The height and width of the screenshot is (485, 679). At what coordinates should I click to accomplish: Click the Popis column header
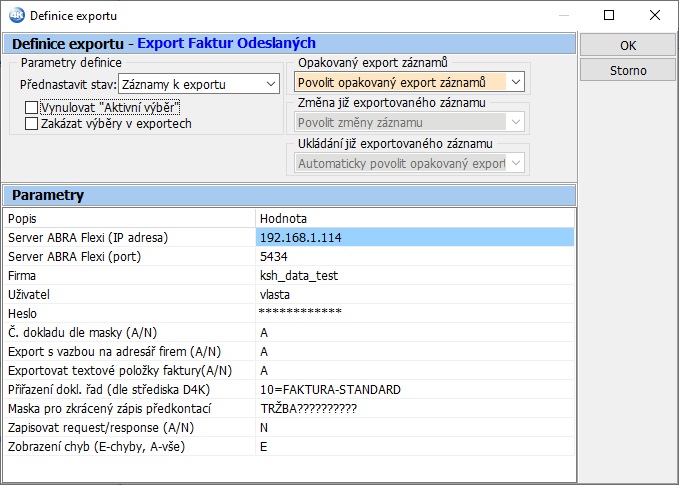point(129,218)
